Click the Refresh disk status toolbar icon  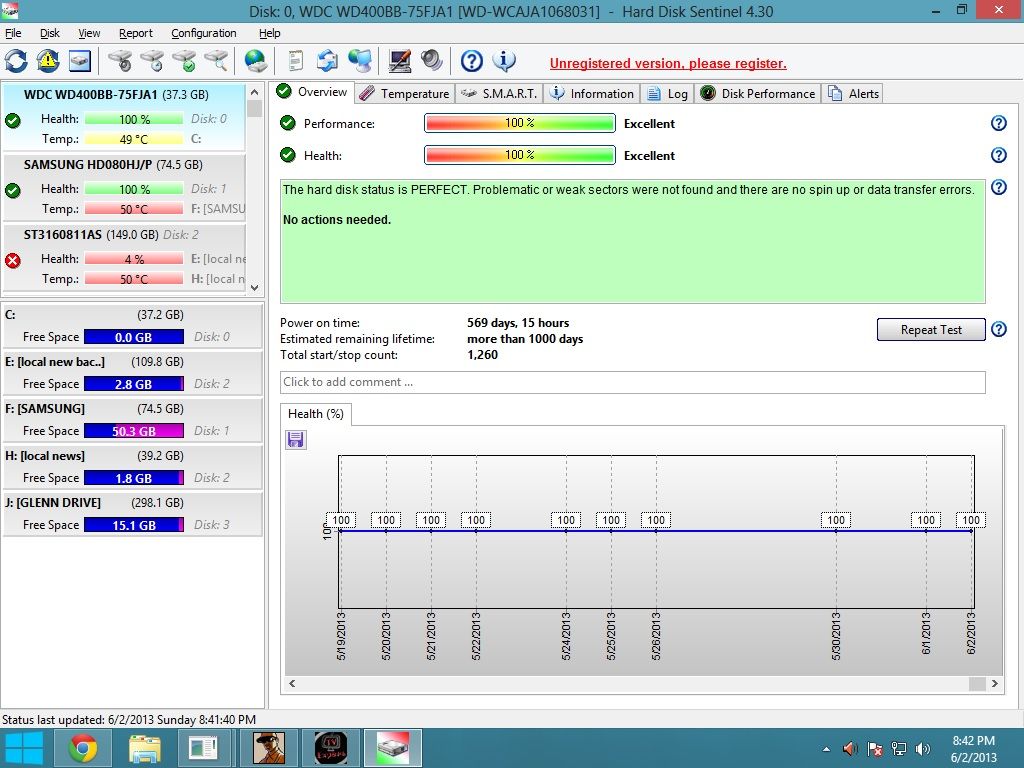coord(16,61)
